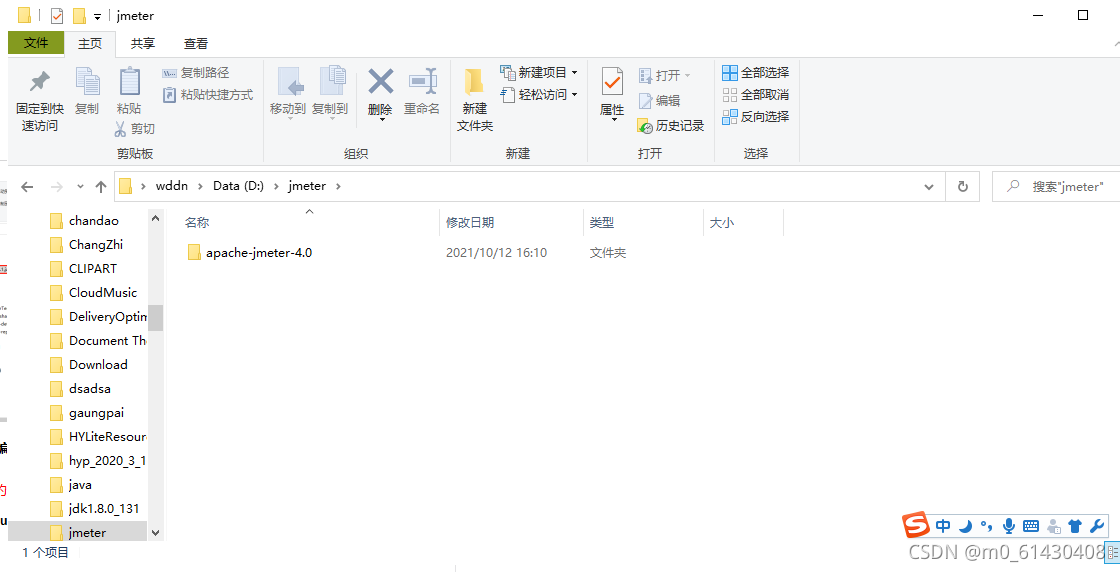Toggle the Sogou punctuation mode icon
The image size is (1120, 572).
click(986, 527)
